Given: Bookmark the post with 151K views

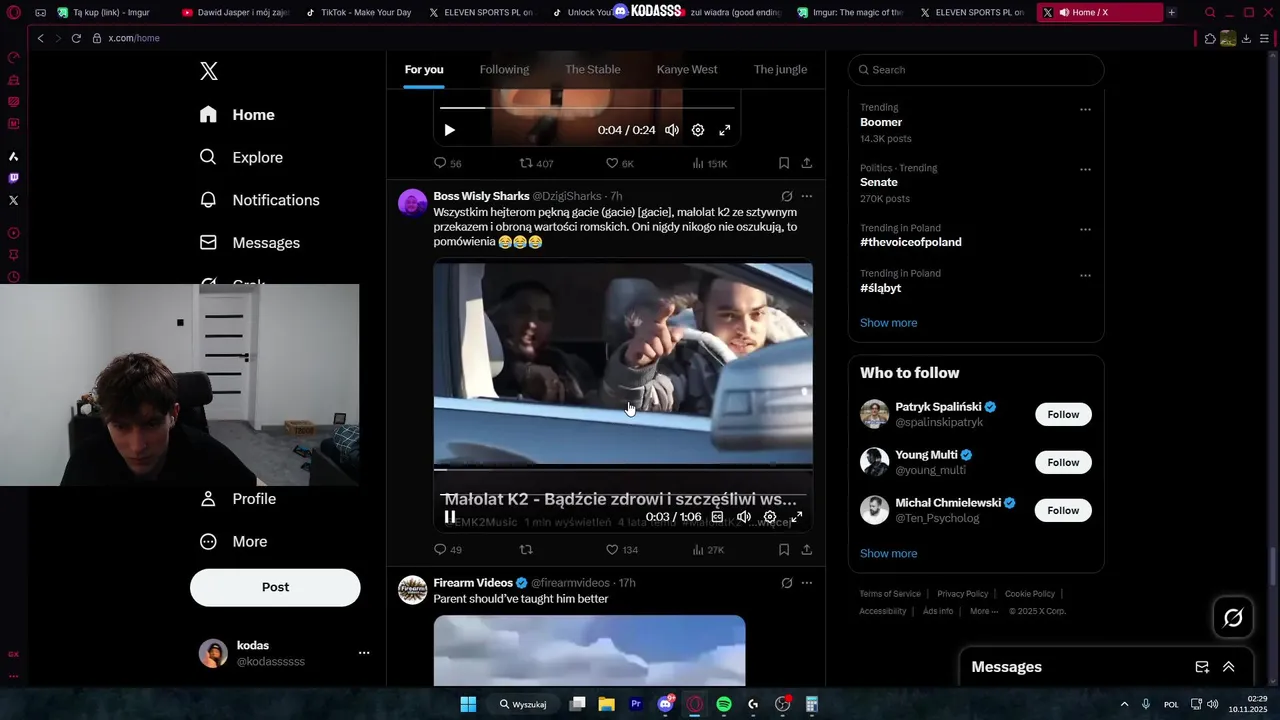Looking at the screenshot, I should click(x=784, y=163).
